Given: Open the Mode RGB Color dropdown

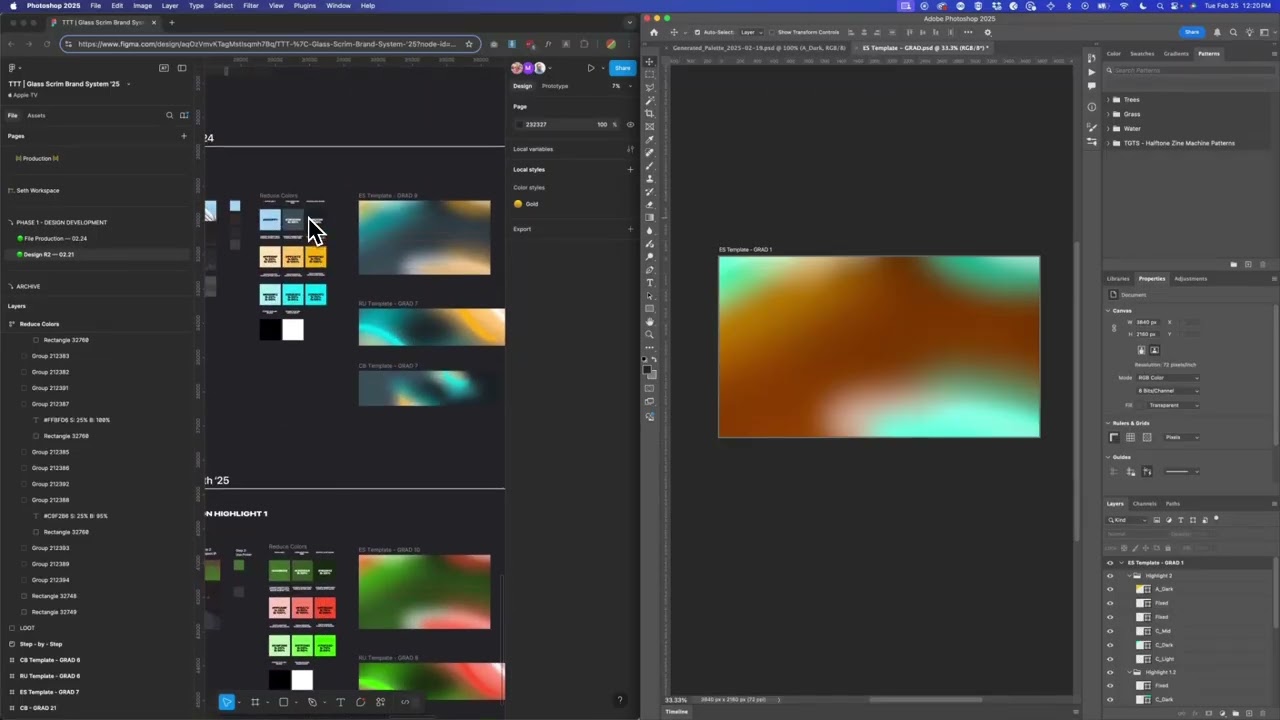Looking at the screenshot, I should click(1167, 378).
